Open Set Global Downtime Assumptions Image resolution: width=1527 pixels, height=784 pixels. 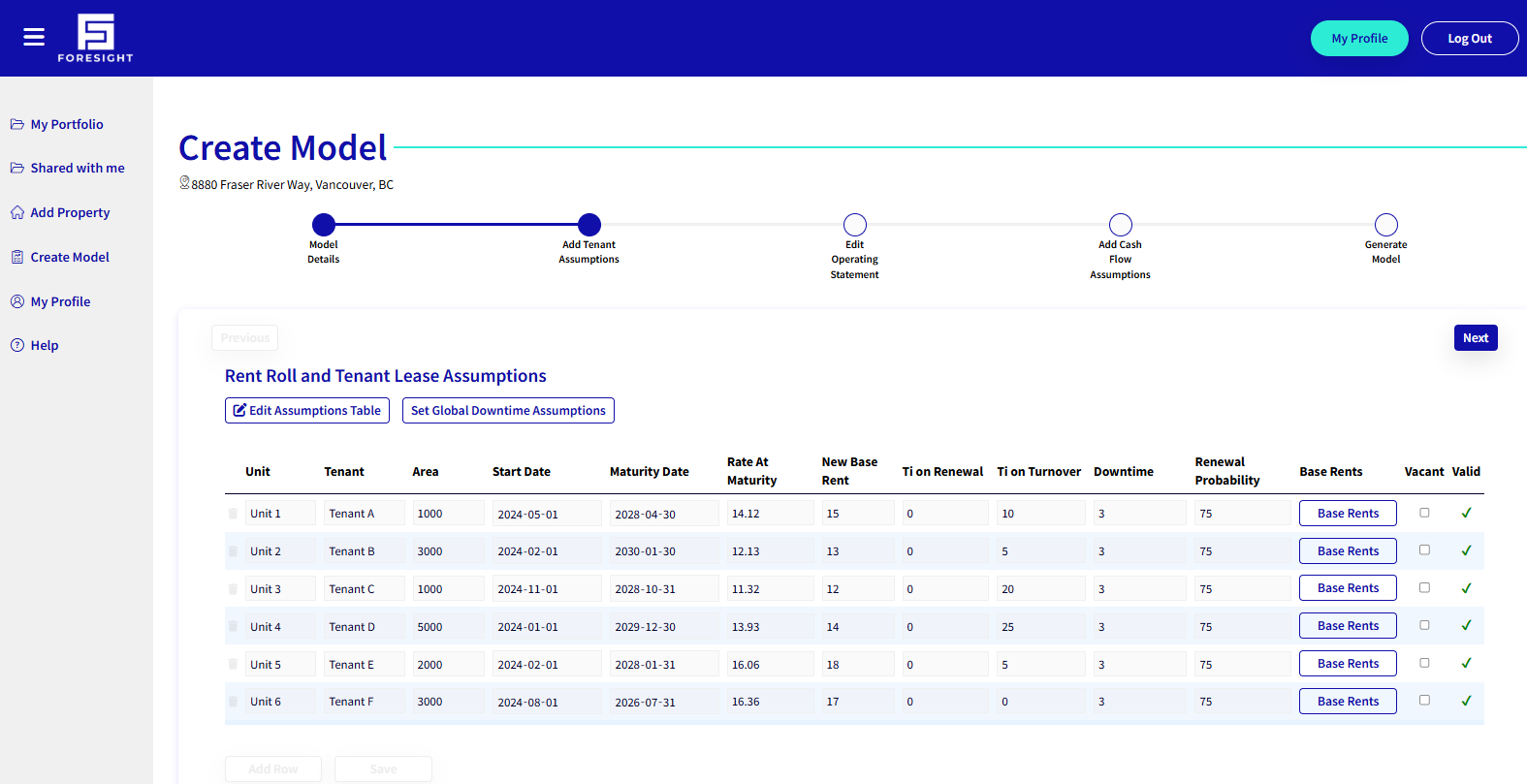click(508, 411)
